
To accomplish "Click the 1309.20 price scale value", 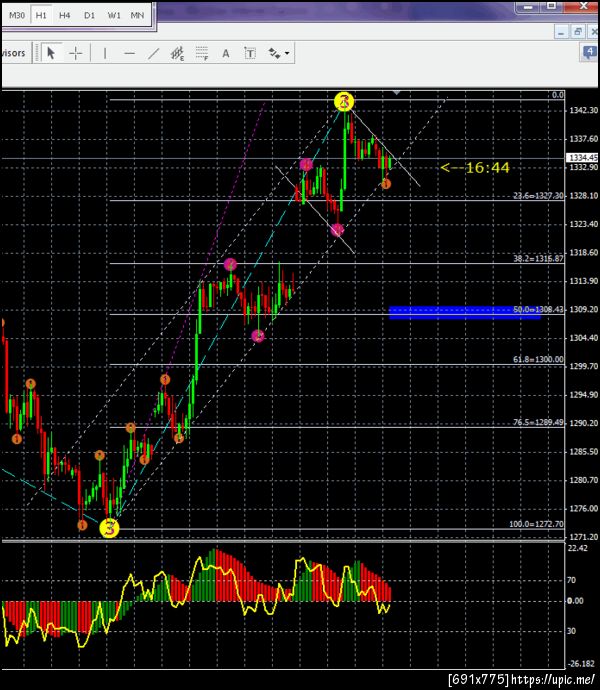I will pyautogui.click(x=584, y=309).
